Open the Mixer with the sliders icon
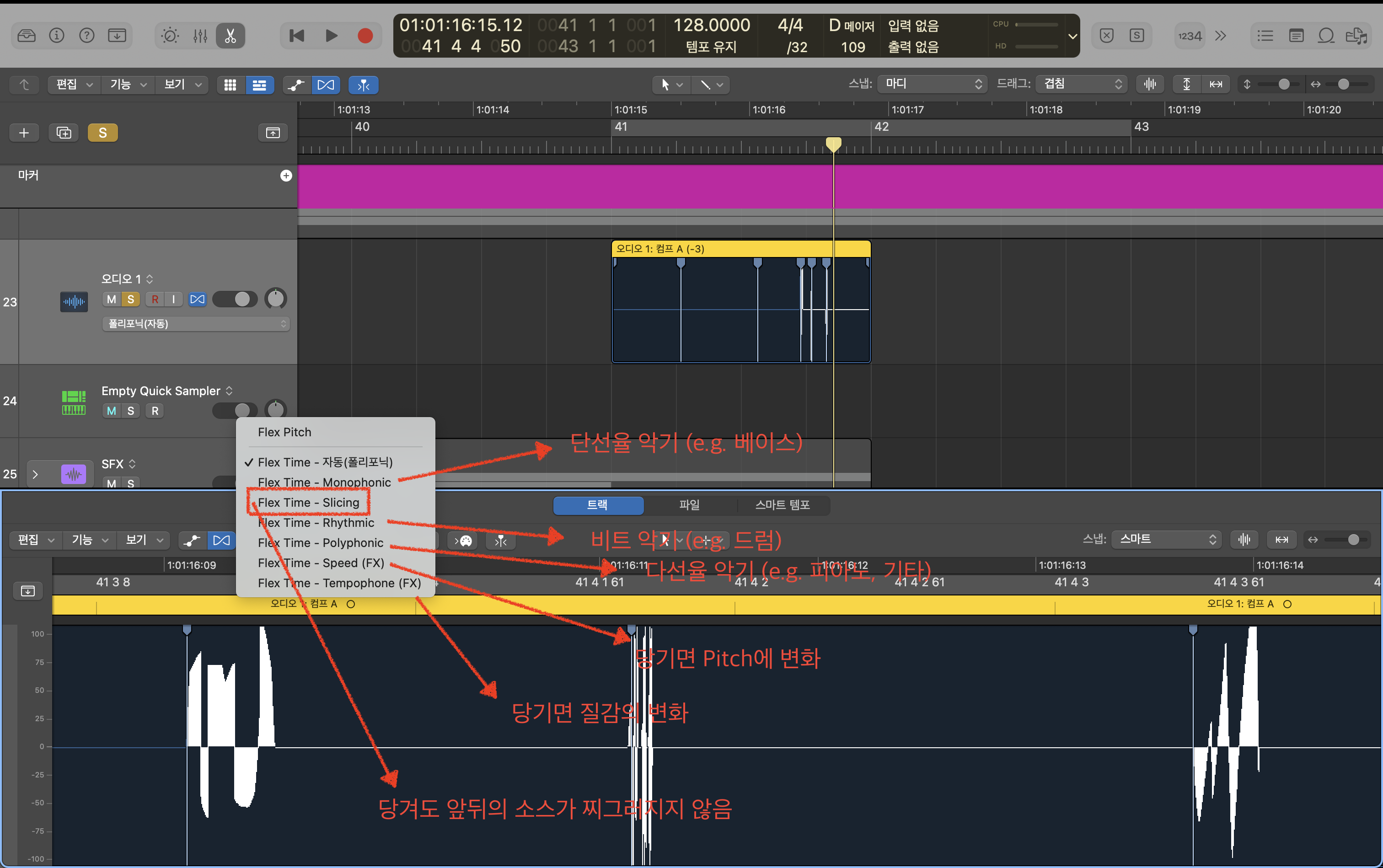Screen dimensions: 1383x868 [200, 36]
